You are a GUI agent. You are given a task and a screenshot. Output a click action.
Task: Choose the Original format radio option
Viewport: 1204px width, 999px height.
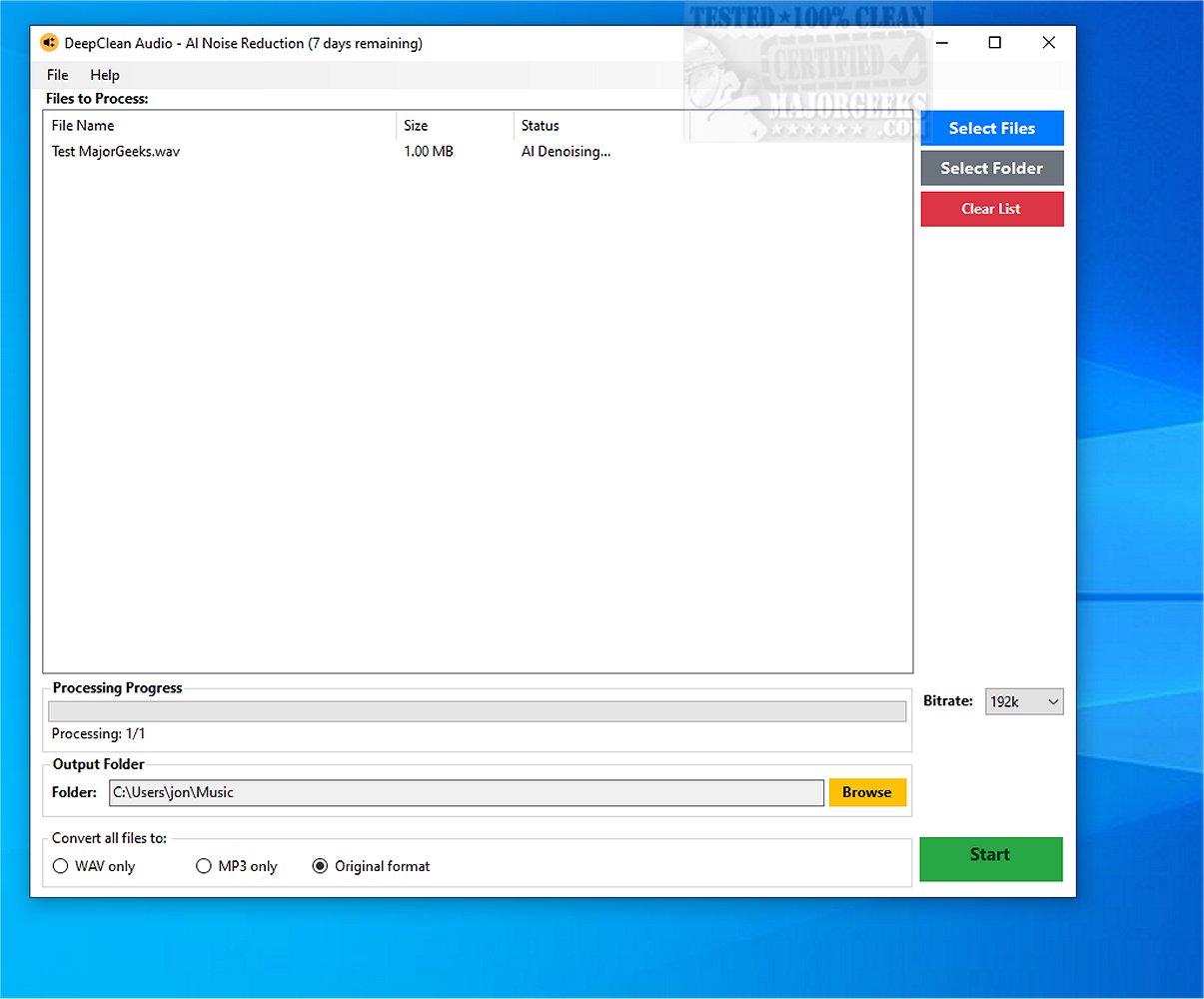tap(371, 866)
